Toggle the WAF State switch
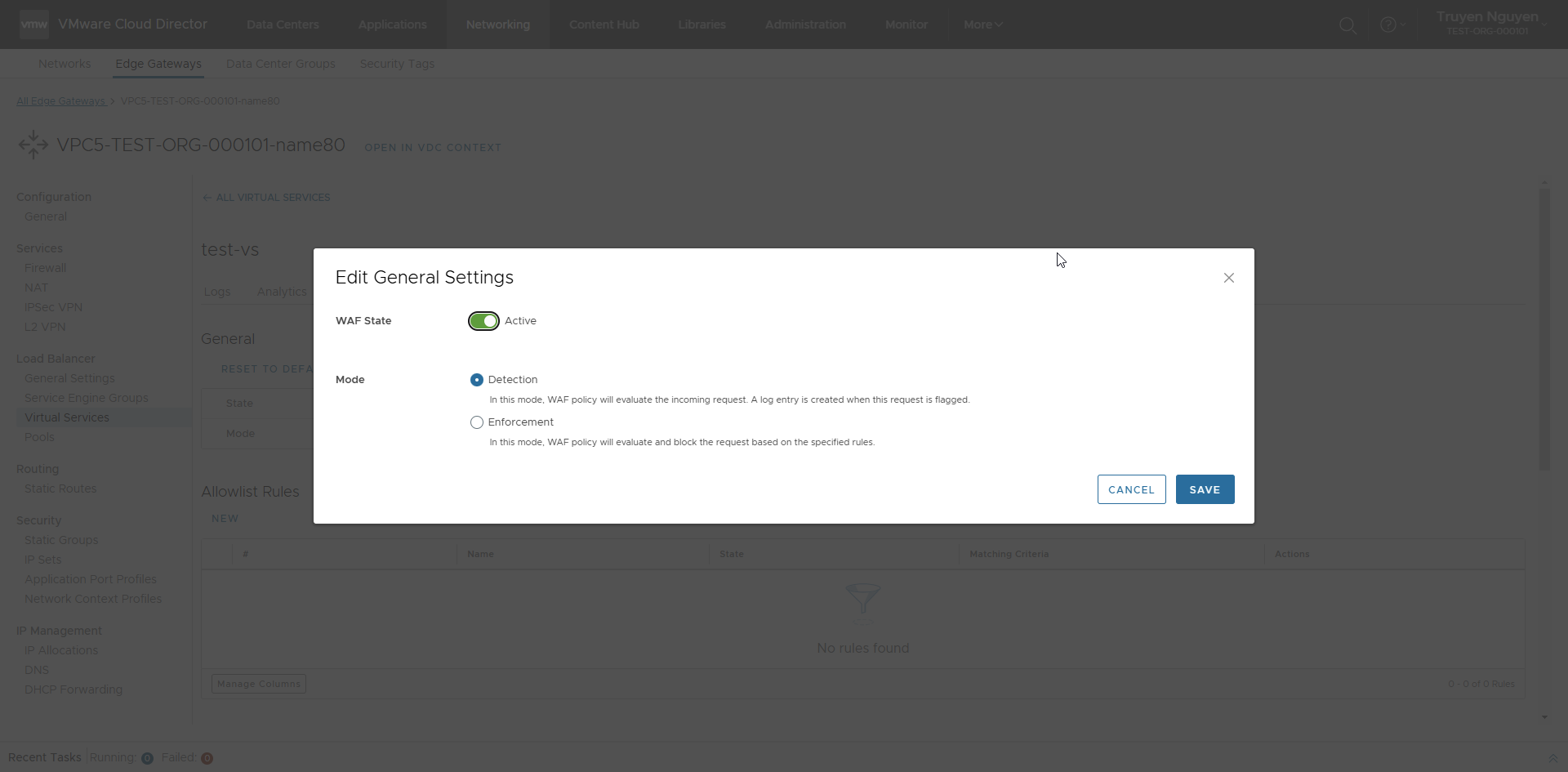 [x=483, y=321]
